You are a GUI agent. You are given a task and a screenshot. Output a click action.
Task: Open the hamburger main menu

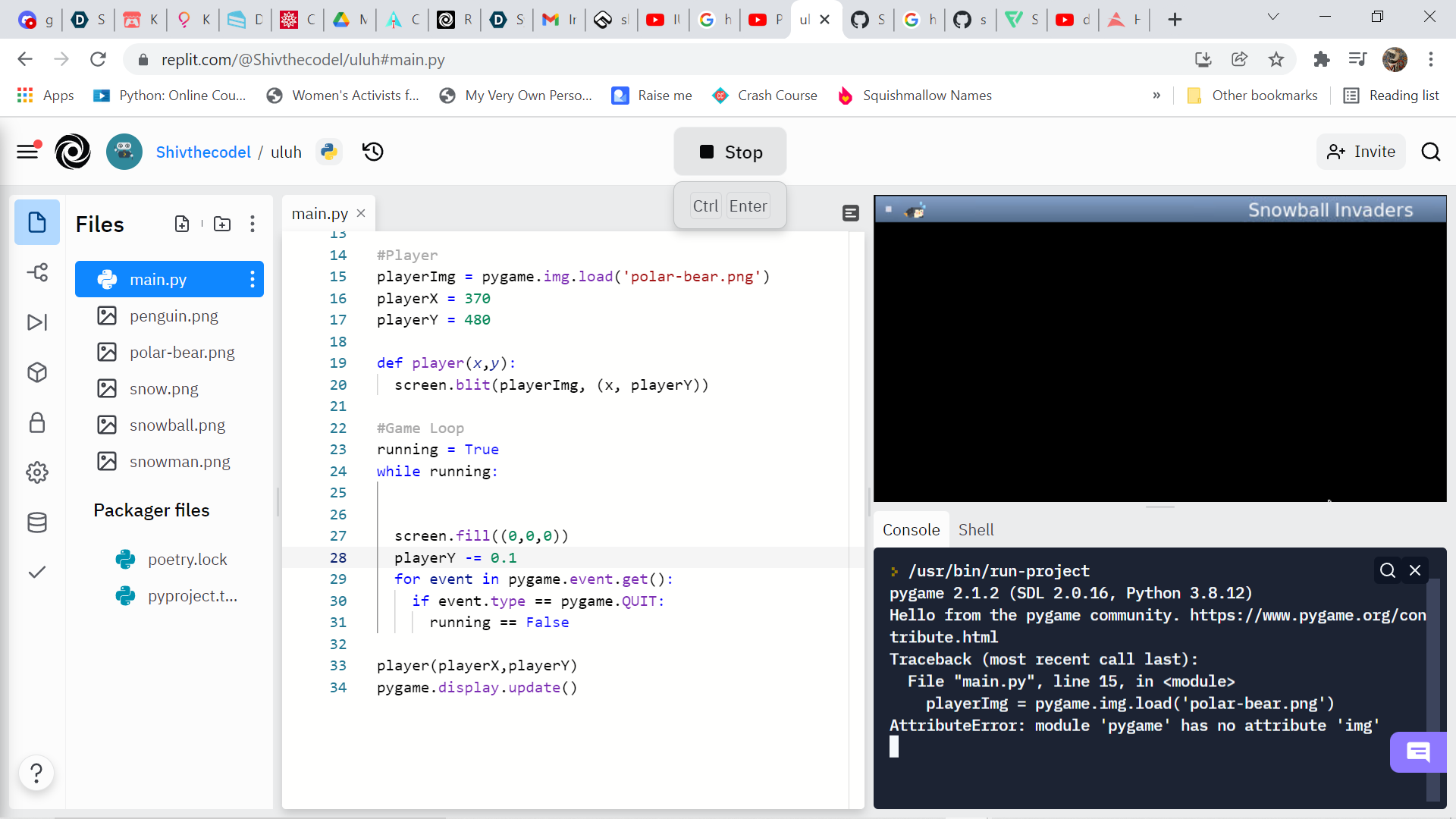click(28, 152)
